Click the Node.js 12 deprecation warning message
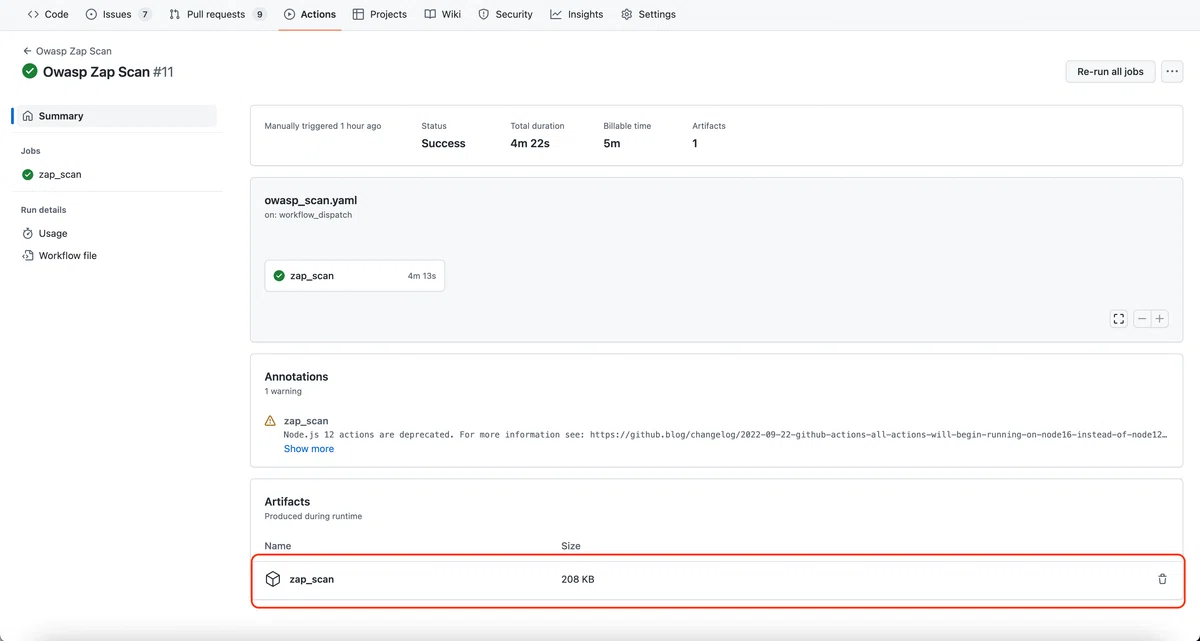Viewport: 1200px width, 641px height. pos(727,435)
